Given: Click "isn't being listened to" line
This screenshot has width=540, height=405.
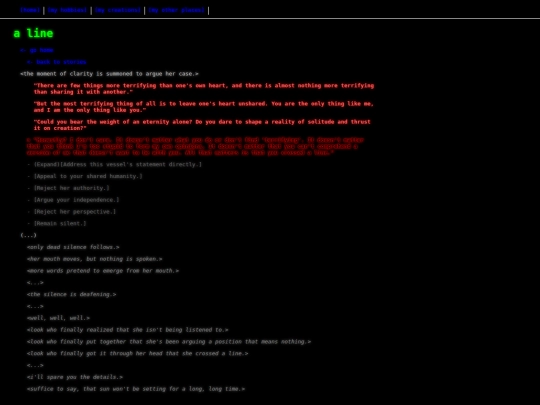Looking at the screenshot, I should (x=127, y=330).
